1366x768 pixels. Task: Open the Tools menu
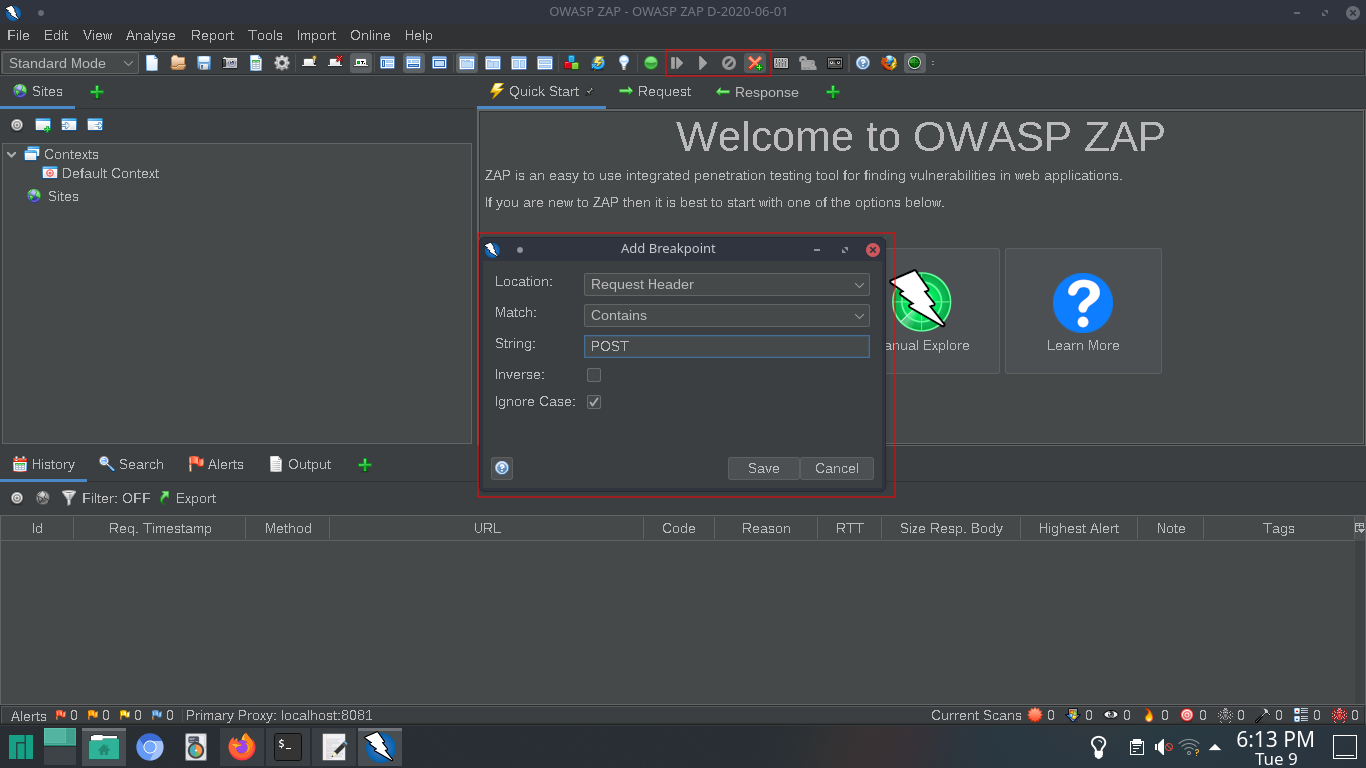coord(265,35)
